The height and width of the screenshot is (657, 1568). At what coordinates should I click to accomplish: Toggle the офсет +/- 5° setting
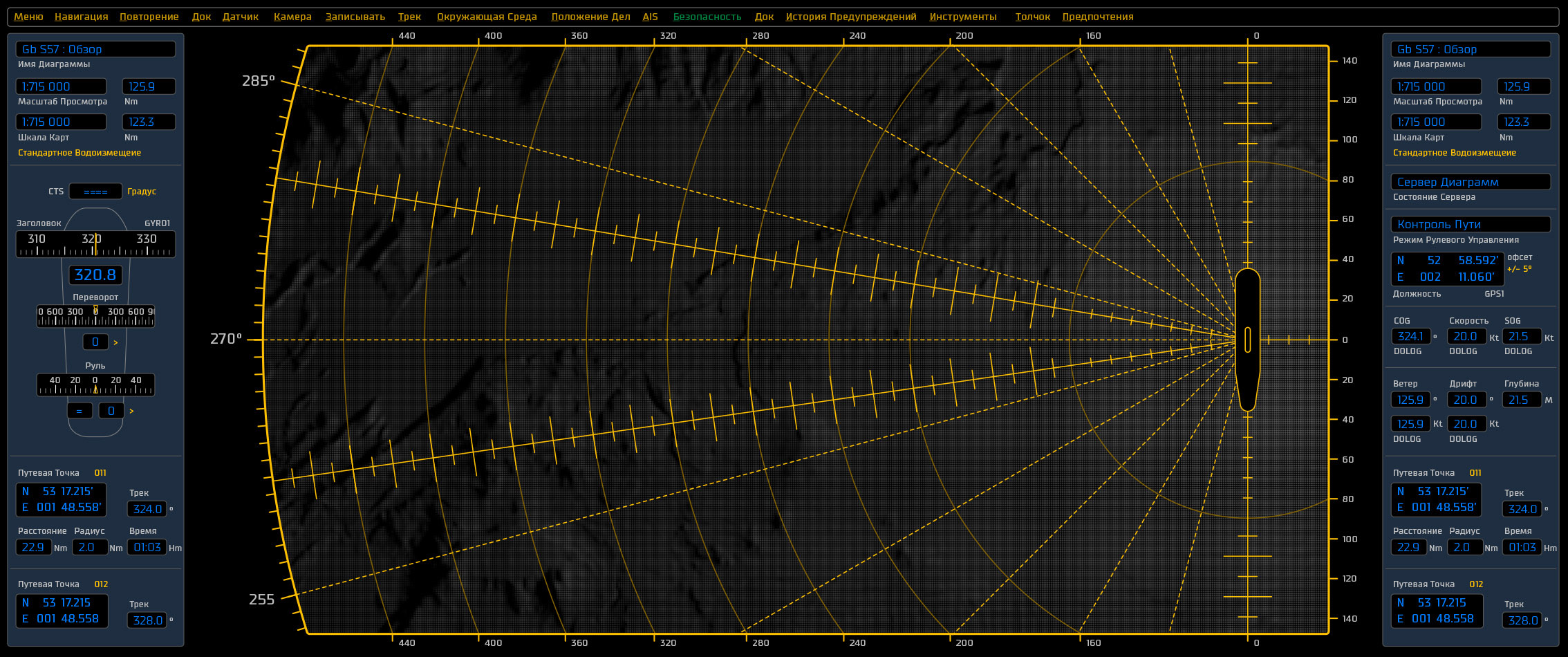tap(1520, 263)
